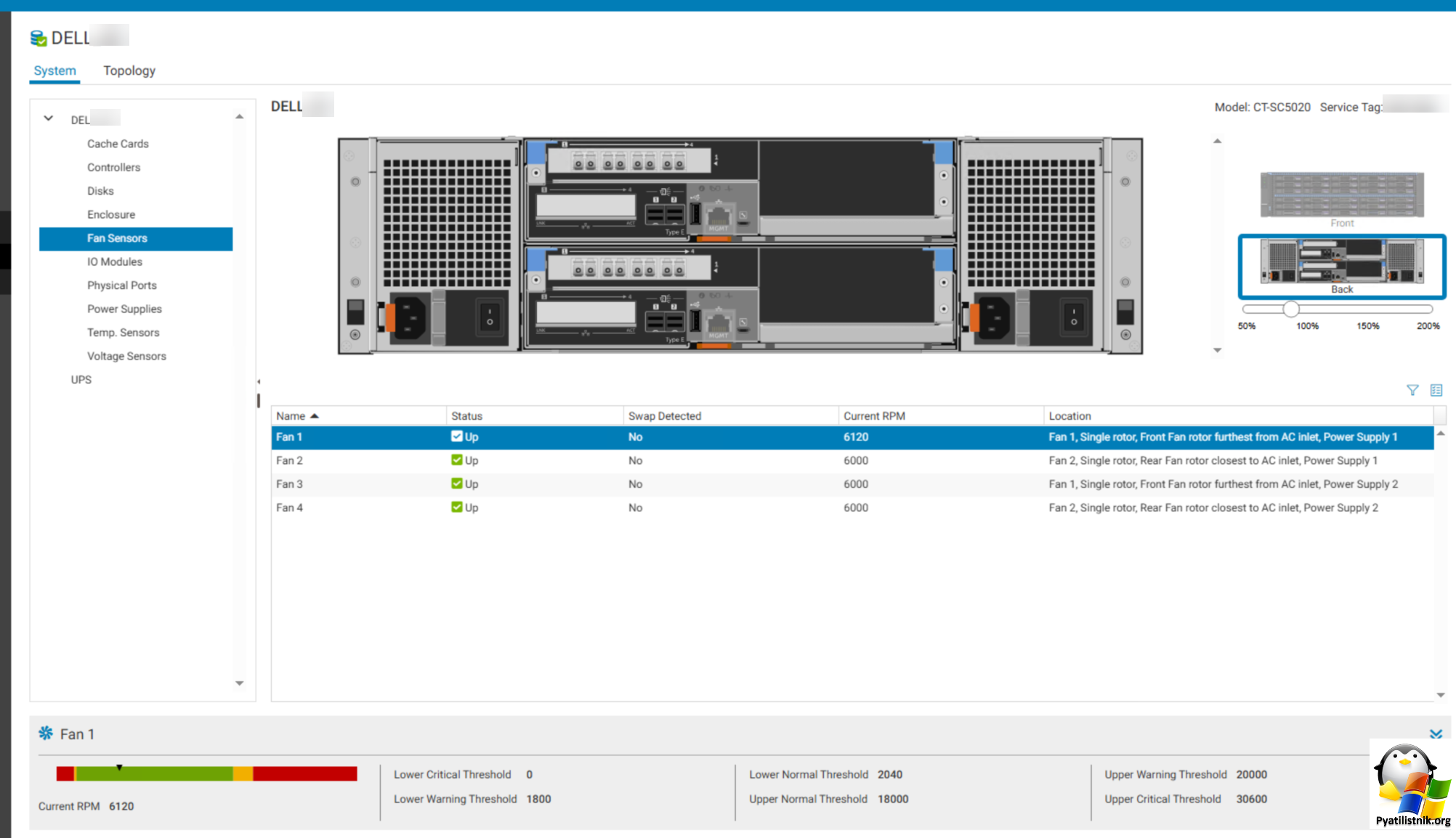
Task: Sort table by Name column header
Action: coord(359,416)
